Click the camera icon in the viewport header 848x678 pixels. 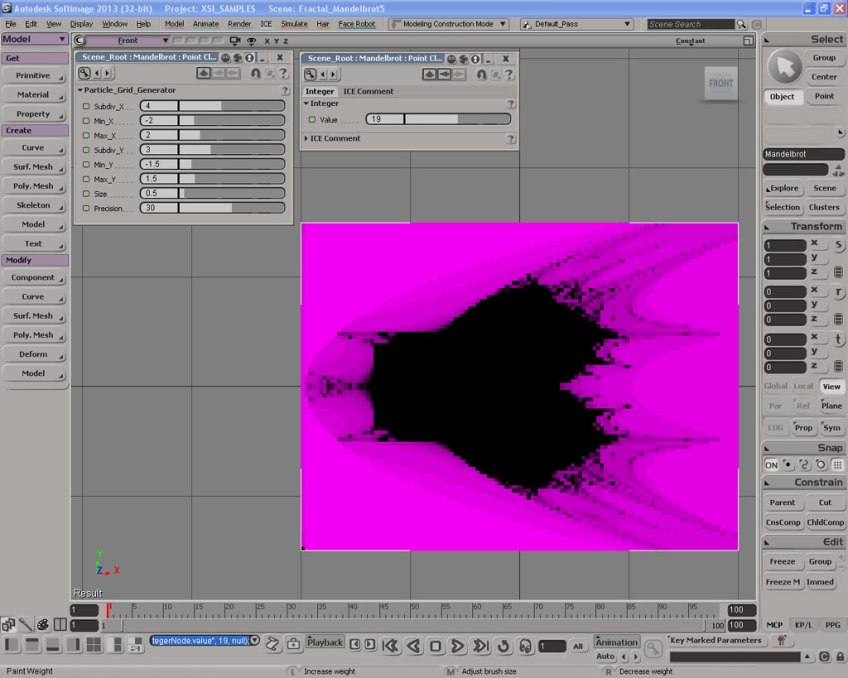point(235,41)
